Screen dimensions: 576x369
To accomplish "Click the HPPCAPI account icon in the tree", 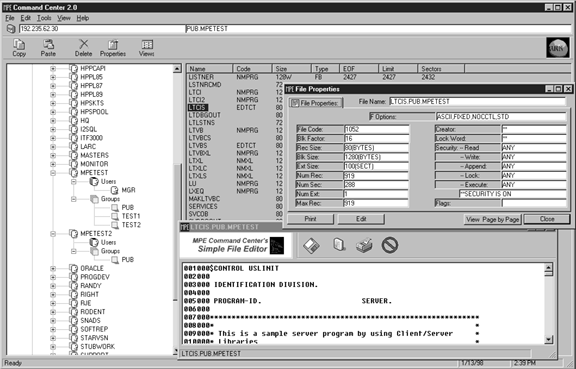I will (74, 68).
